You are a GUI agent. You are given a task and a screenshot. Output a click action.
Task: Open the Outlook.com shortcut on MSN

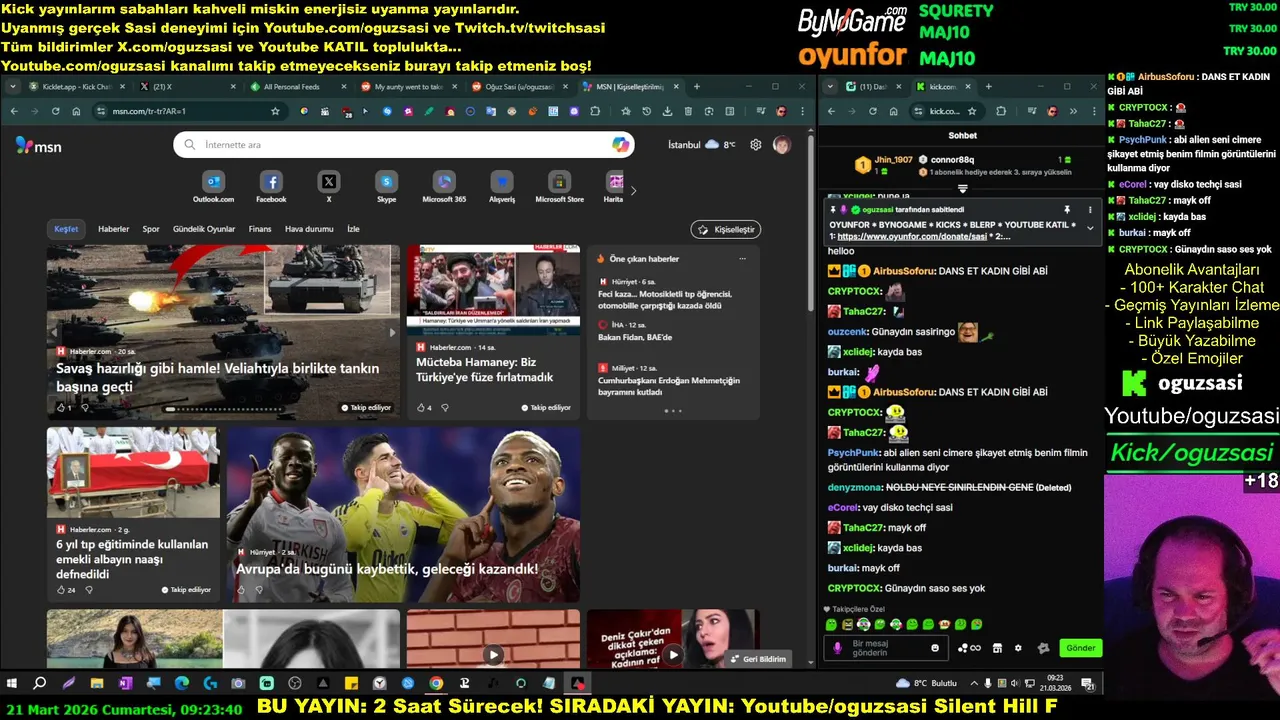point(213,187)
